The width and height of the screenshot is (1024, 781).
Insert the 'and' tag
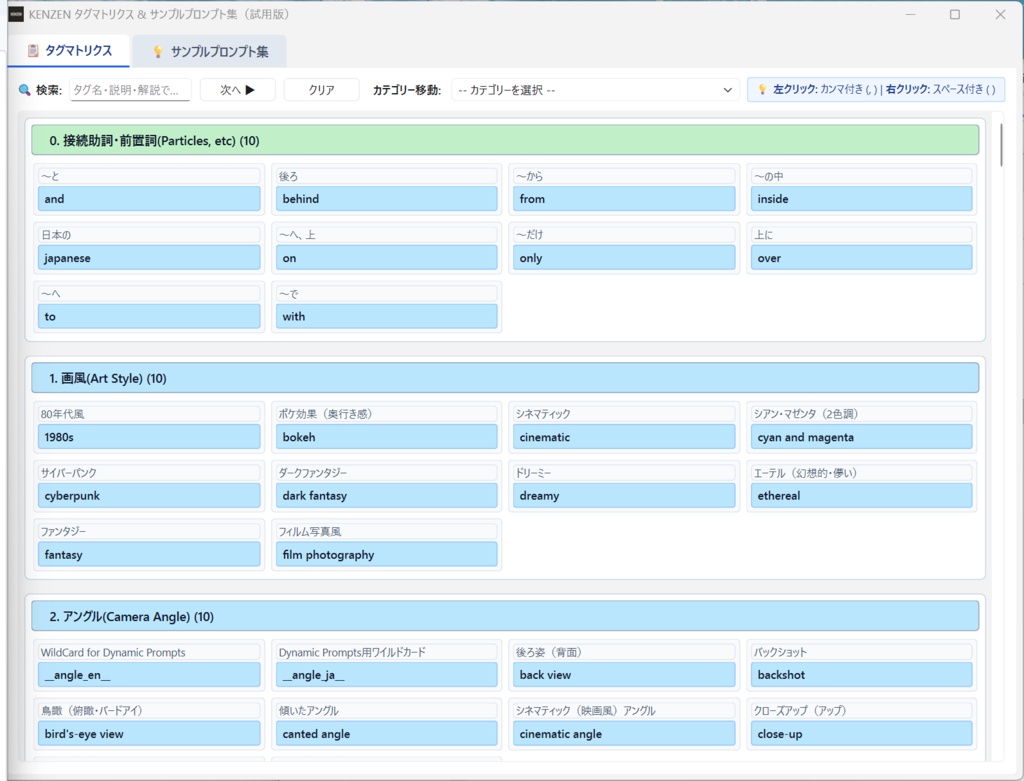point(149,199)
